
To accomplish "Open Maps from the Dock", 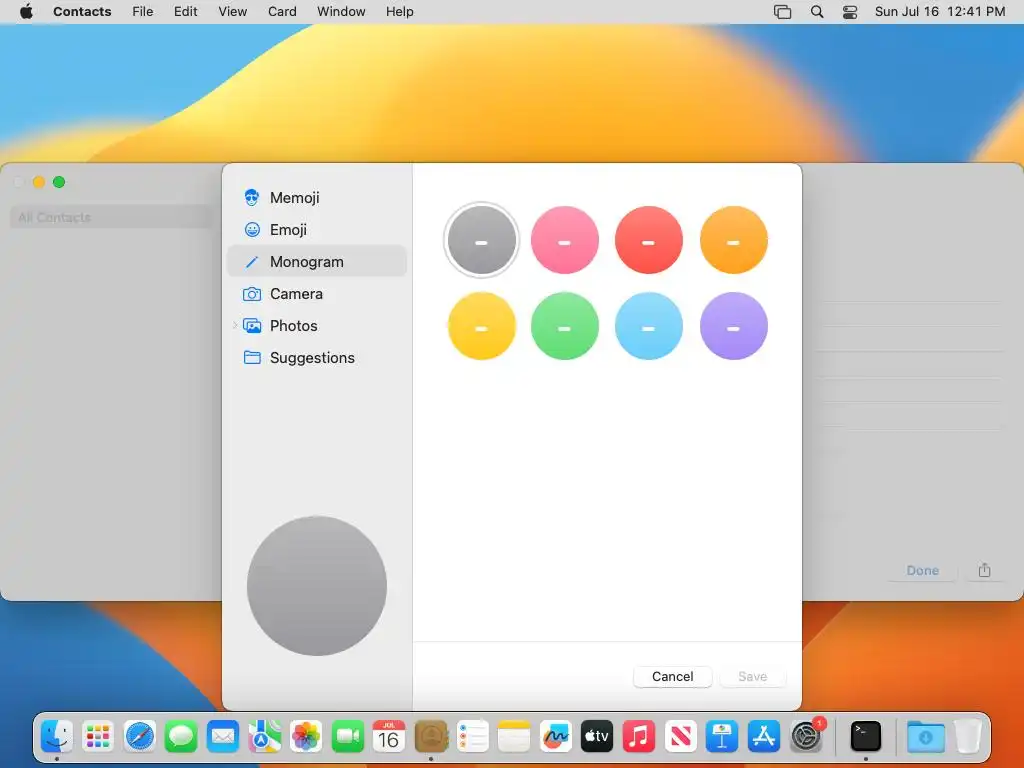I will coord(264,737).
